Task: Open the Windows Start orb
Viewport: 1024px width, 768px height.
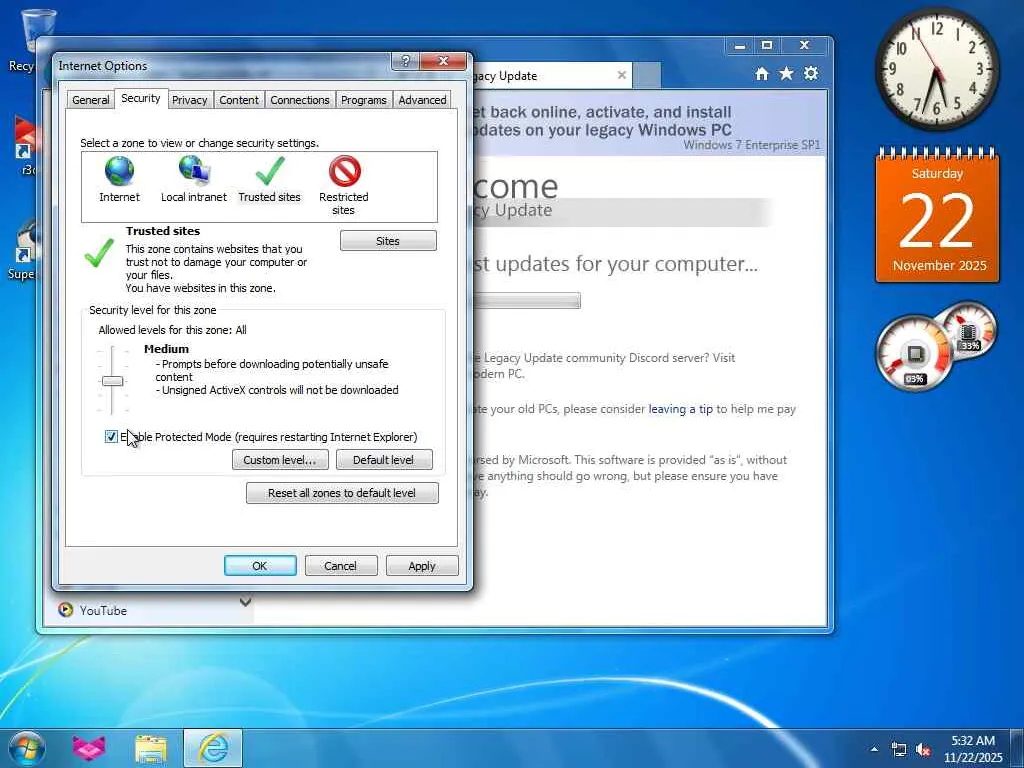Action: tap(27, 748)
